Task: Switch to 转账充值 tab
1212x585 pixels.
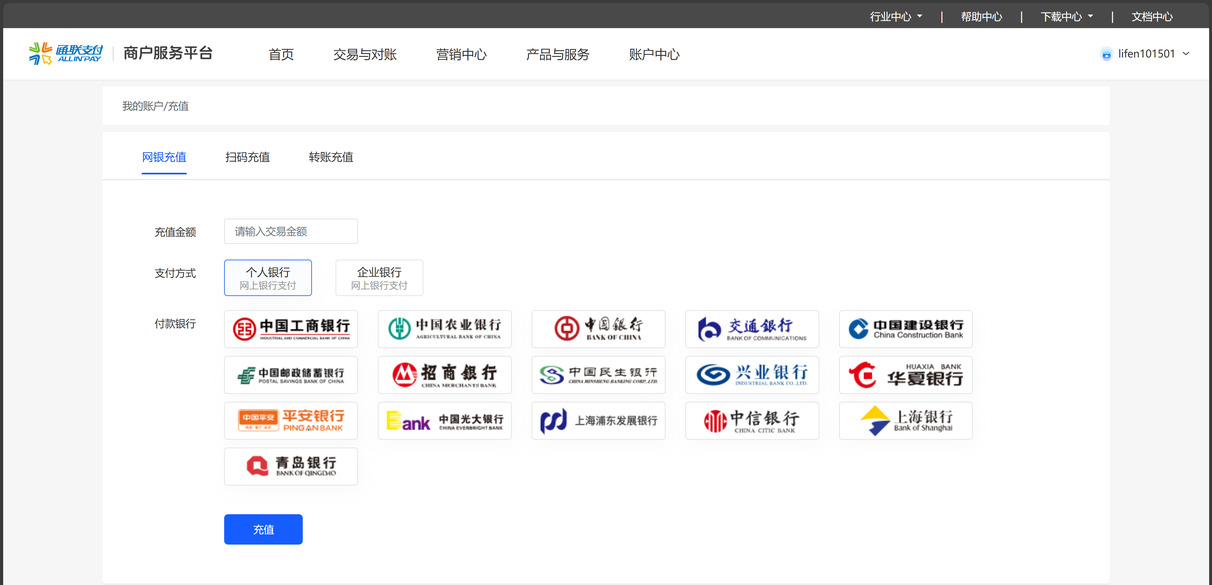Action: [331, 157]
